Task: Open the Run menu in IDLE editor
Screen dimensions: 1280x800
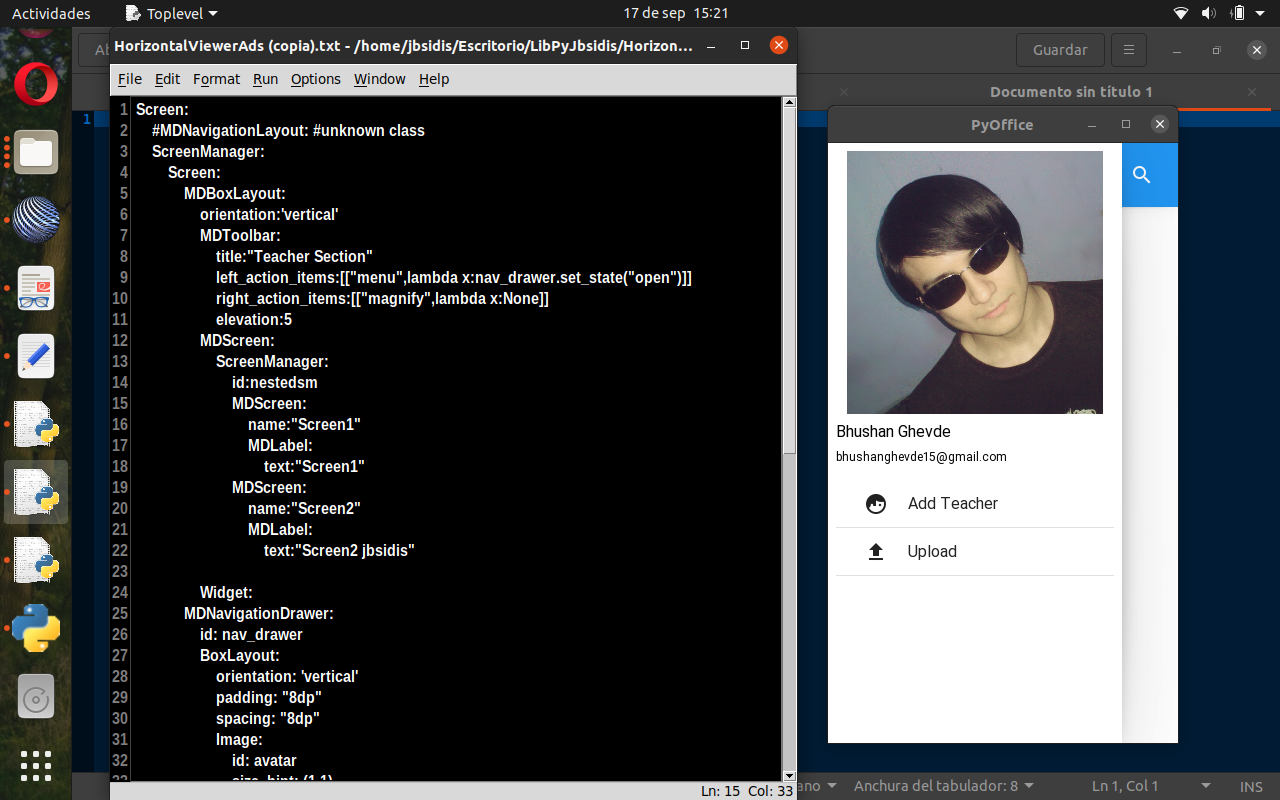Action: point(265,79)
